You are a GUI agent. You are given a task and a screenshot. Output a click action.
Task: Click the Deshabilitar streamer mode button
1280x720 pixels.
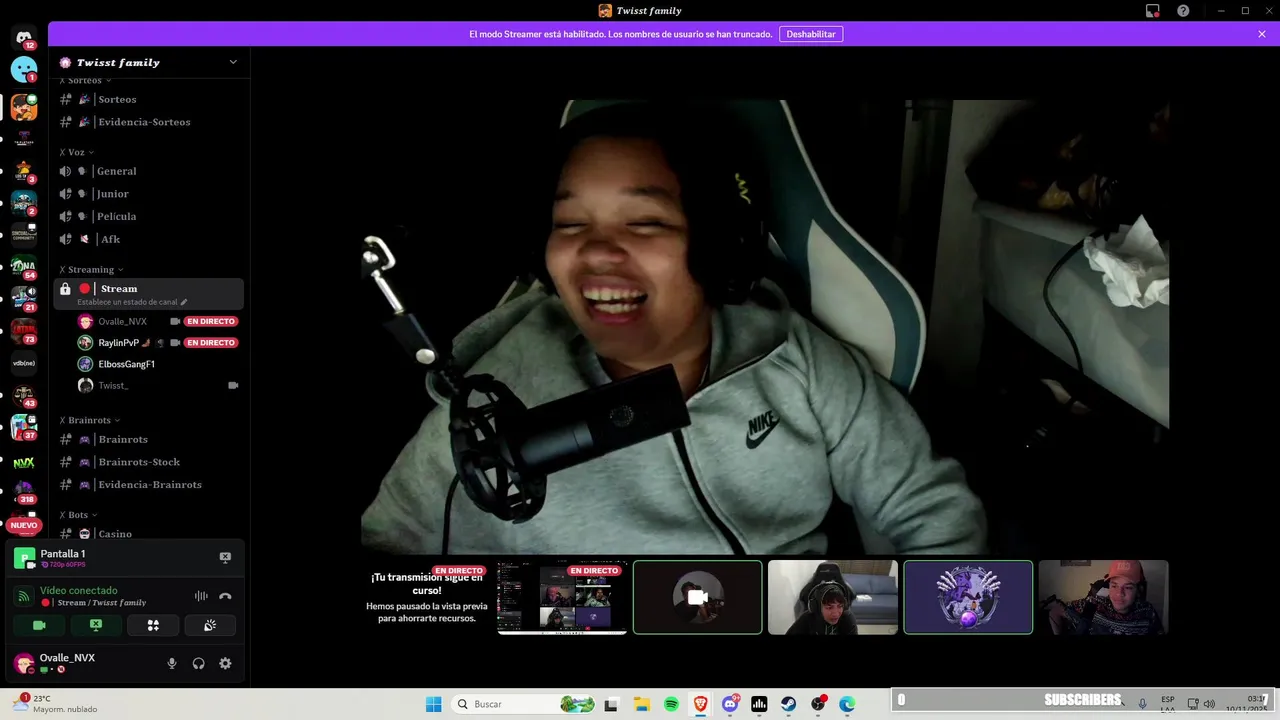[811, 34]
